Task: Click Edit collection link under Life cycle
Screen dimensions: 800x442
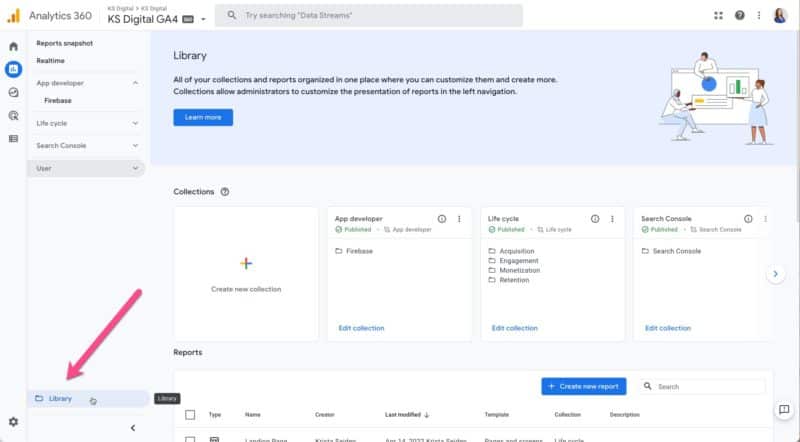Action: [x=514, y=328]
